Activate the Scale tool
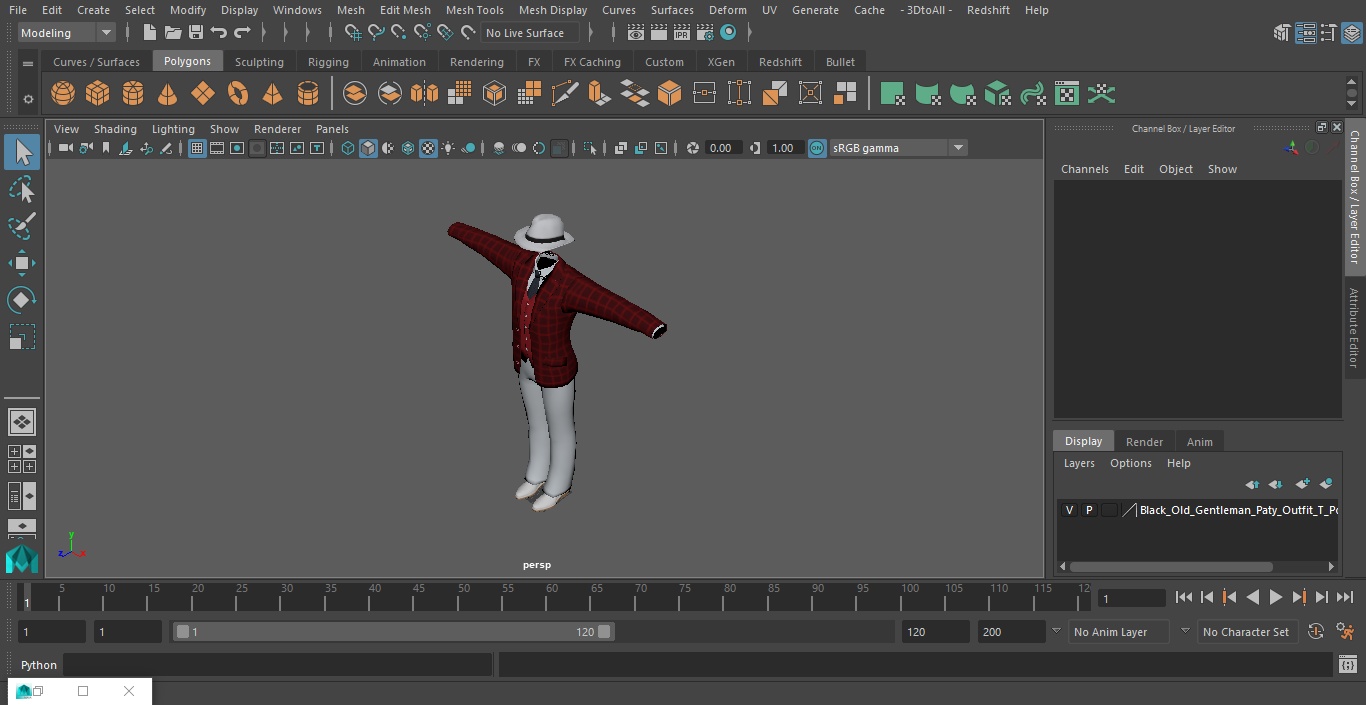The image size is (1366, 705). (x=22, y=337)
